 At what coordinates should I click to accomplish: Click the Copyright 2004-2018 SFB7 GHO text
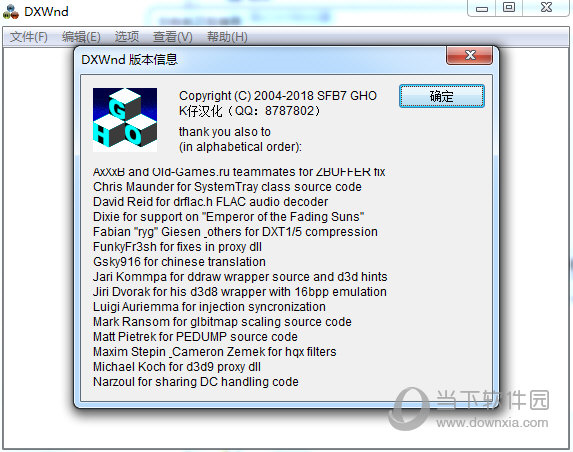(x=278, y=96)
